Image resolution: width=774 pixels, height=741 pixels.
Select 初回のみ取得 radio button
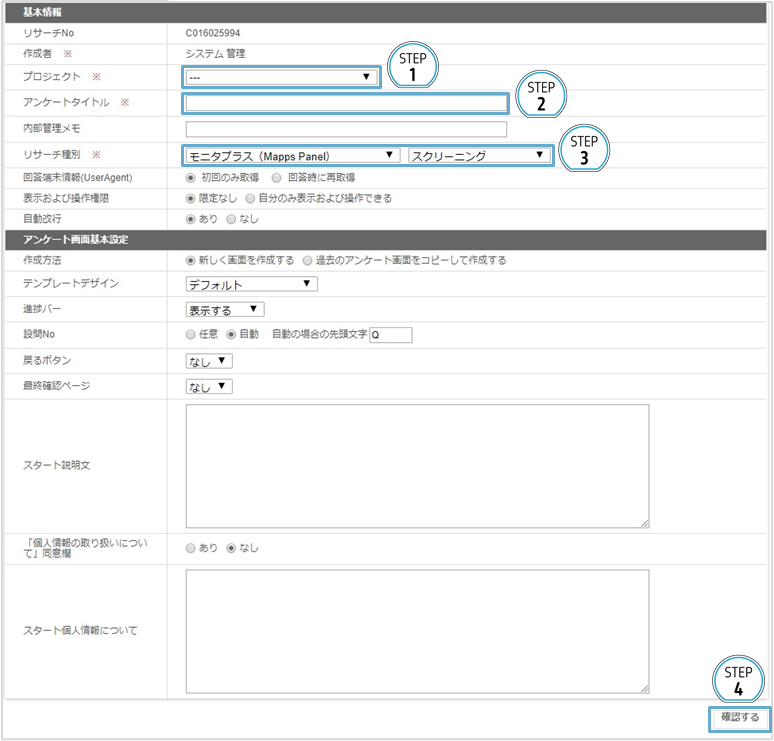click(x=191, y=177)
